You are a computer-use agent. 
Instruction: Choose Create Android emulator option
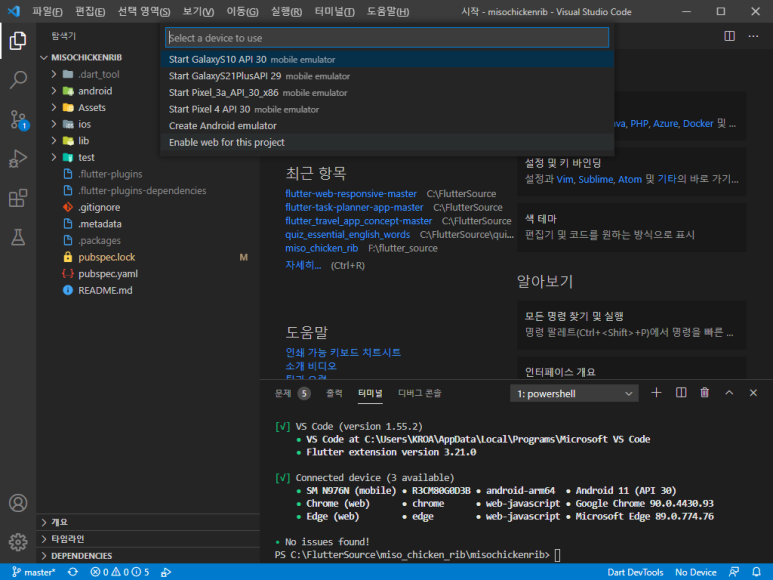(x=387, y=126)
